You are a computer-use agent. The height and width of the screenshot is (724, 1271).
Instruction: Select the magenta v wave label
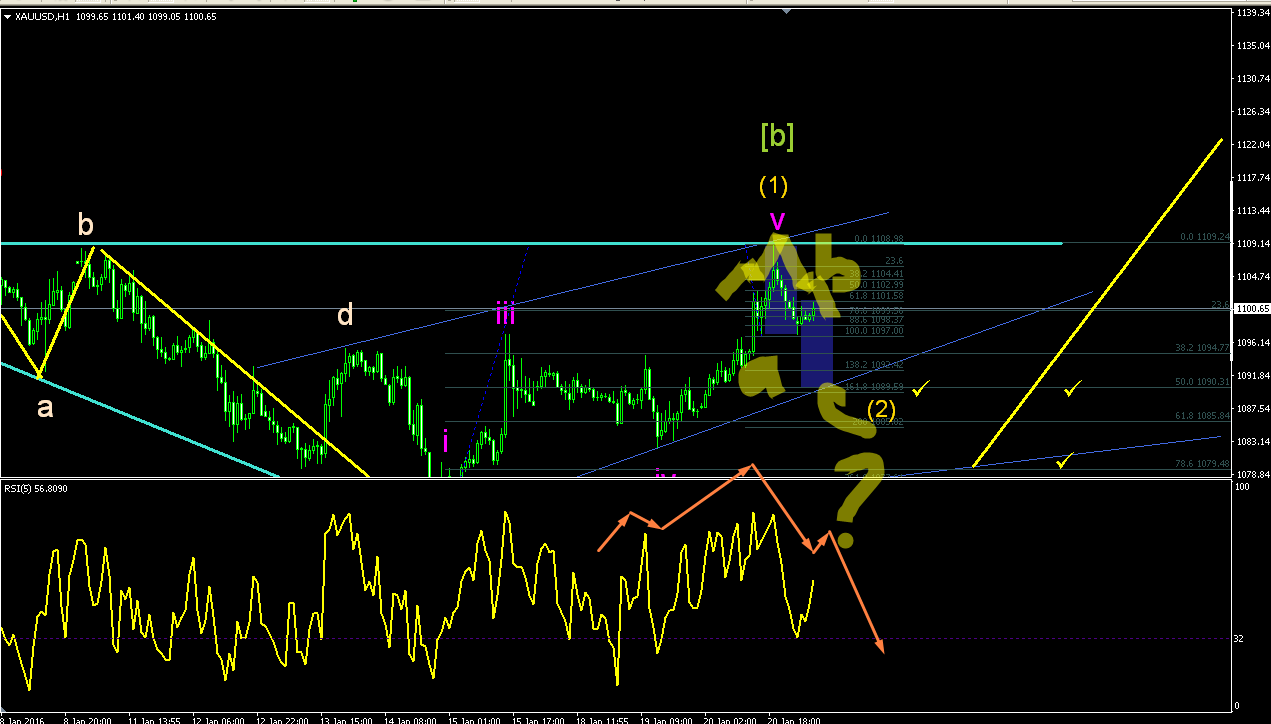(777, 220)
